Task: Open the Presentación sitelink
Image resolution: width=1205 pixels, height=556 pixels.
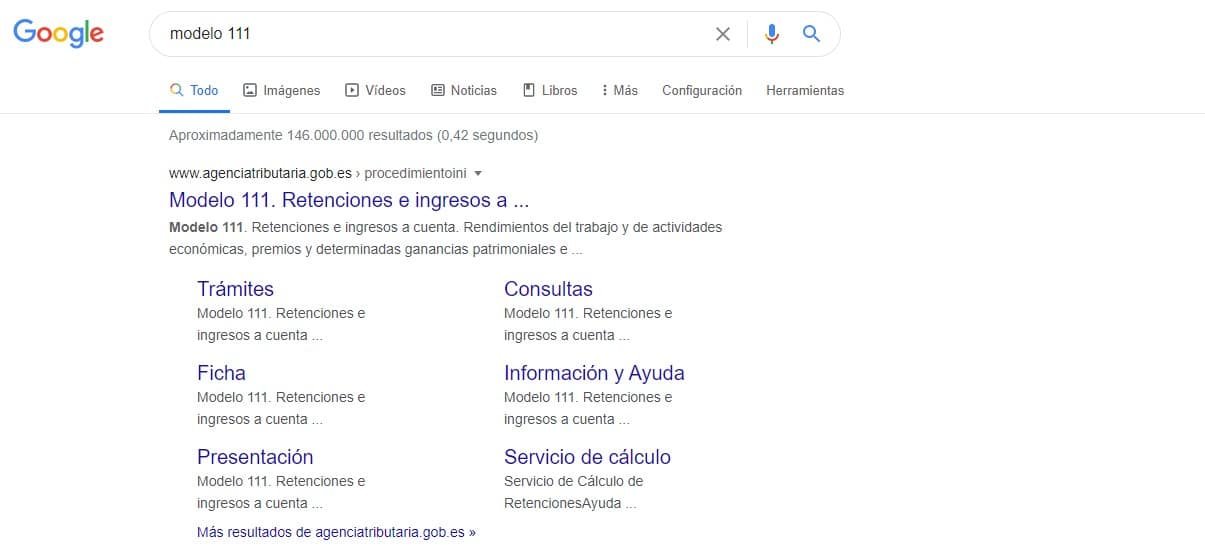Action: (255, 457)
